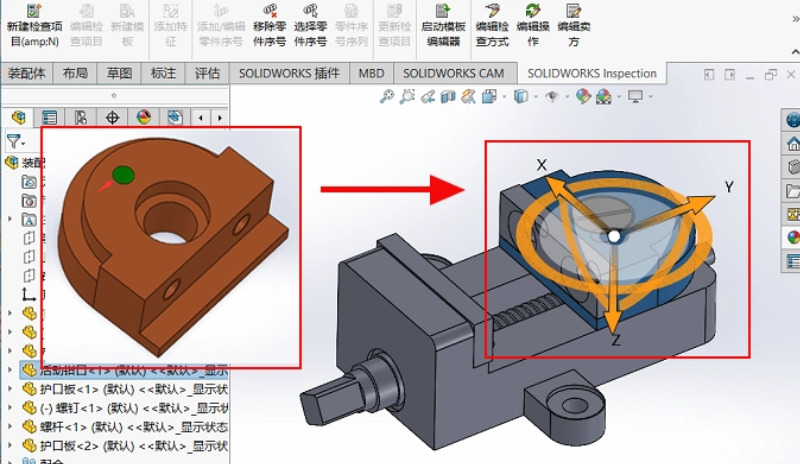Open the MBD tab

[371, 74]
